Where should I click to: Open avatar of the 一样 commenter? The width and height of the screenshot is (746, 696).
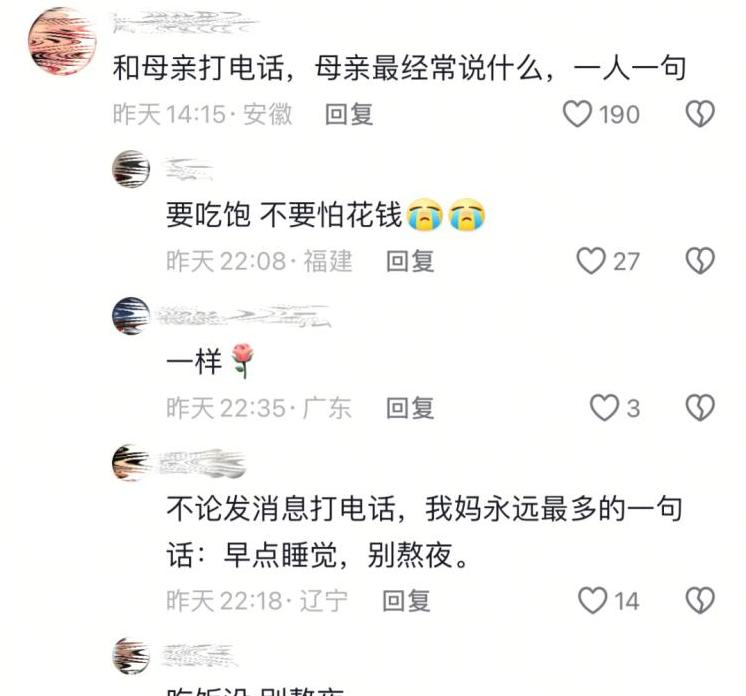point(131,316)
